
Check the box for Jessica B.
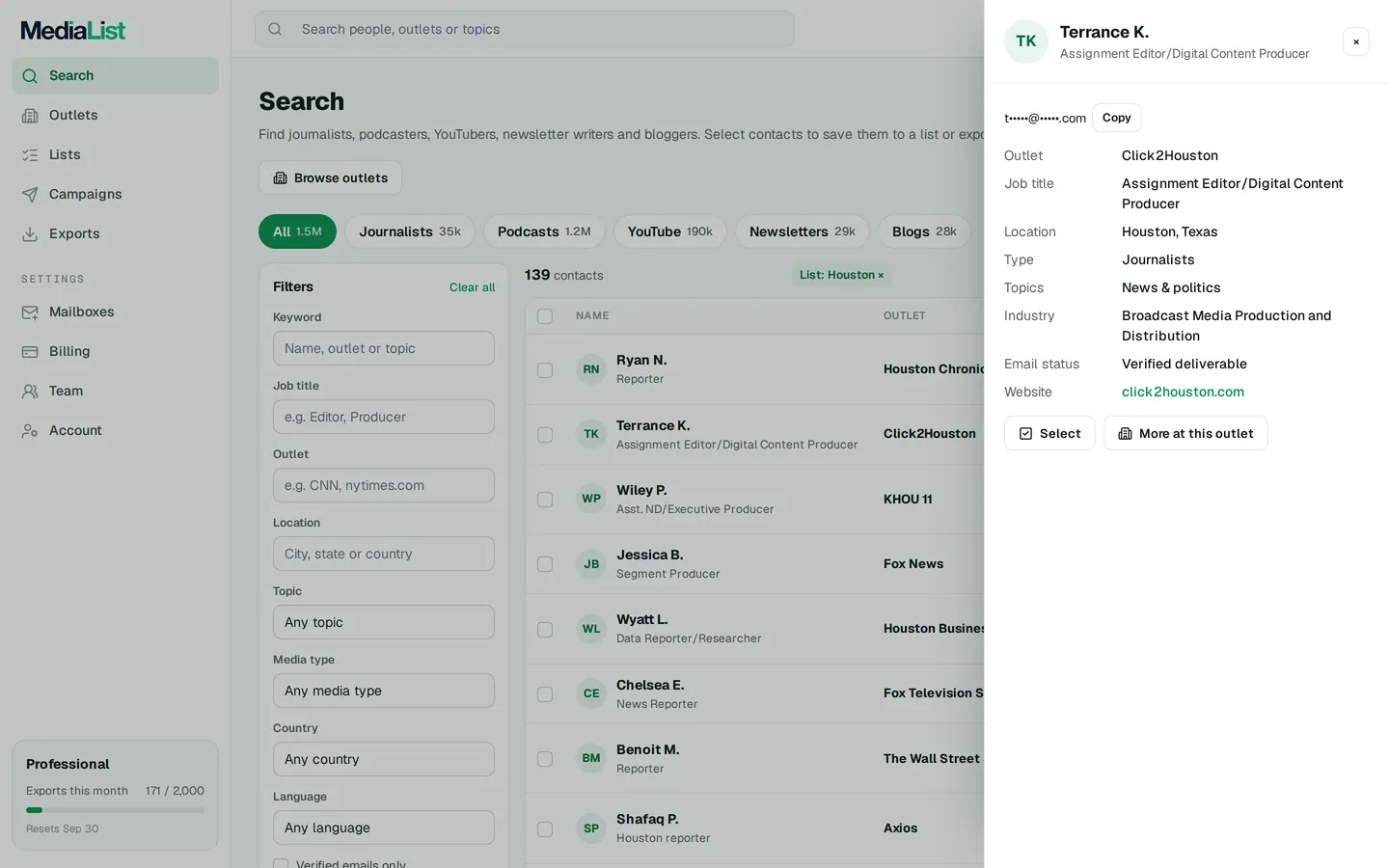point(545,564)
